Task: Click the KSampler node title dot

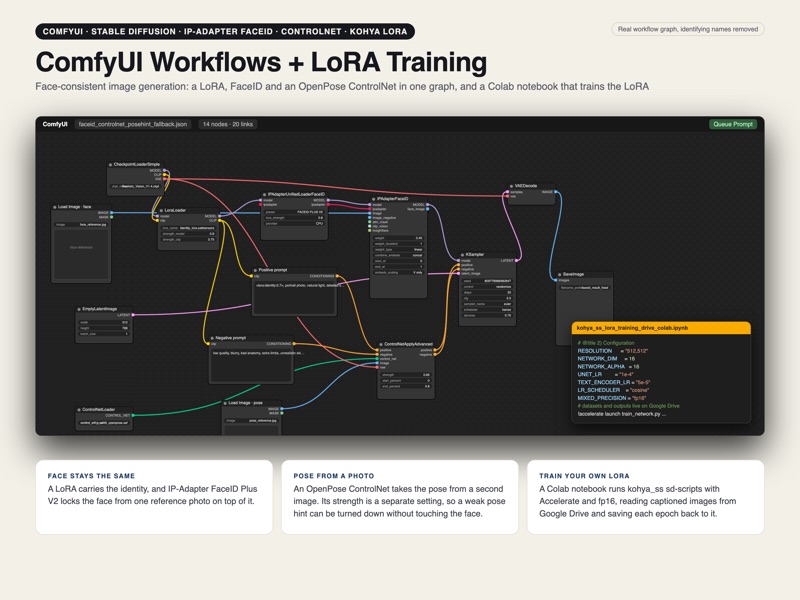Action: pos(462,255)
